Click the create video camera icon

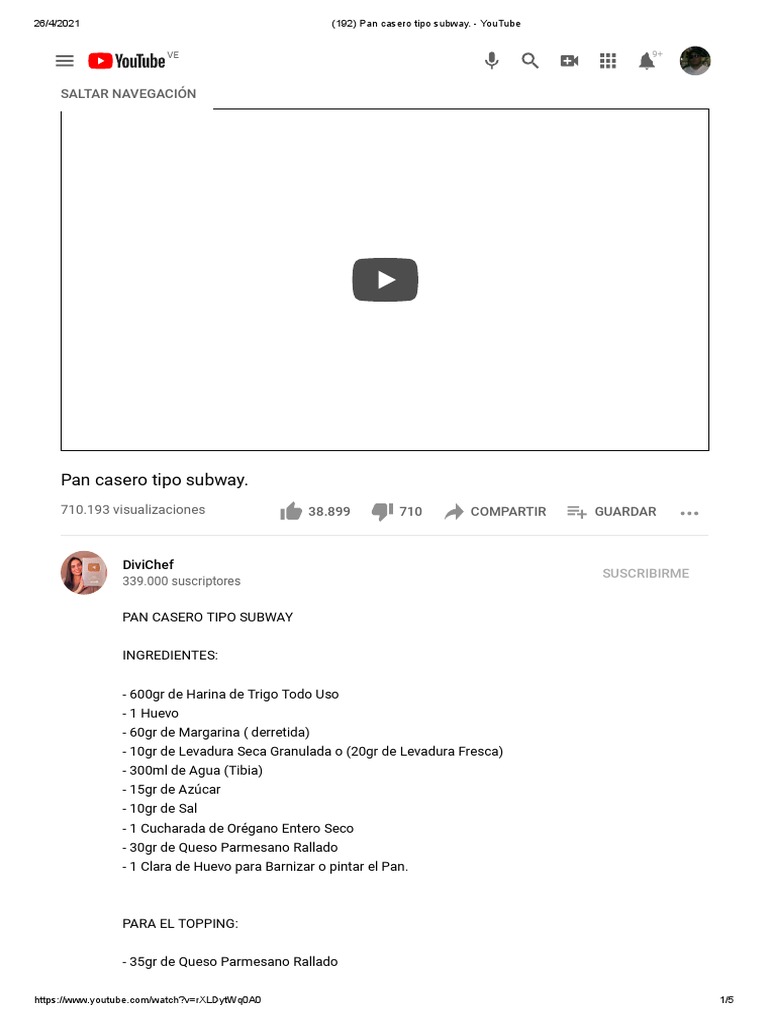click(x=569, y=61)
